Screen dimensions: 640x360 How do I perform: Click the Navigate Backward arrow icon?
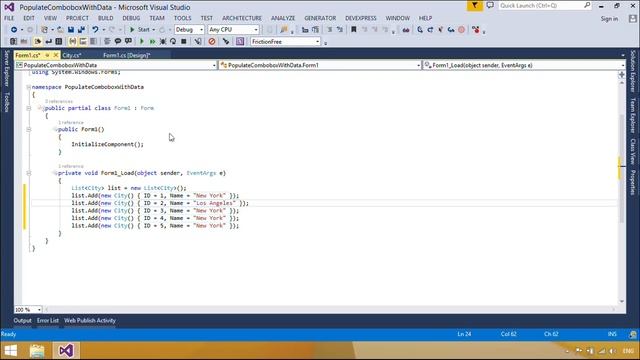[x=14, y=30]
